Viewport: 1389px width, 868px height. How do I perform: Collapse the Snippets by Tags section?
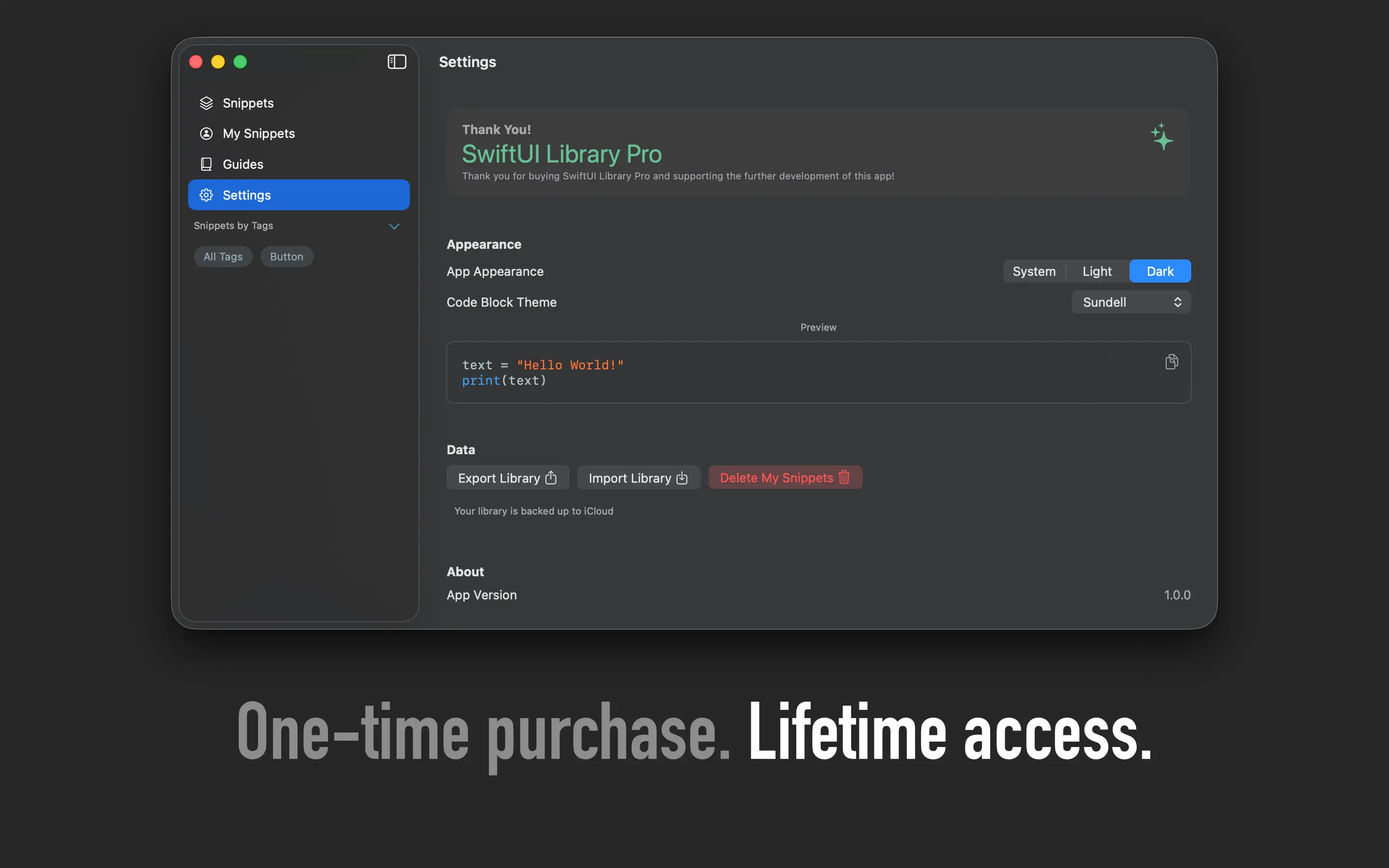coord(395,226)
